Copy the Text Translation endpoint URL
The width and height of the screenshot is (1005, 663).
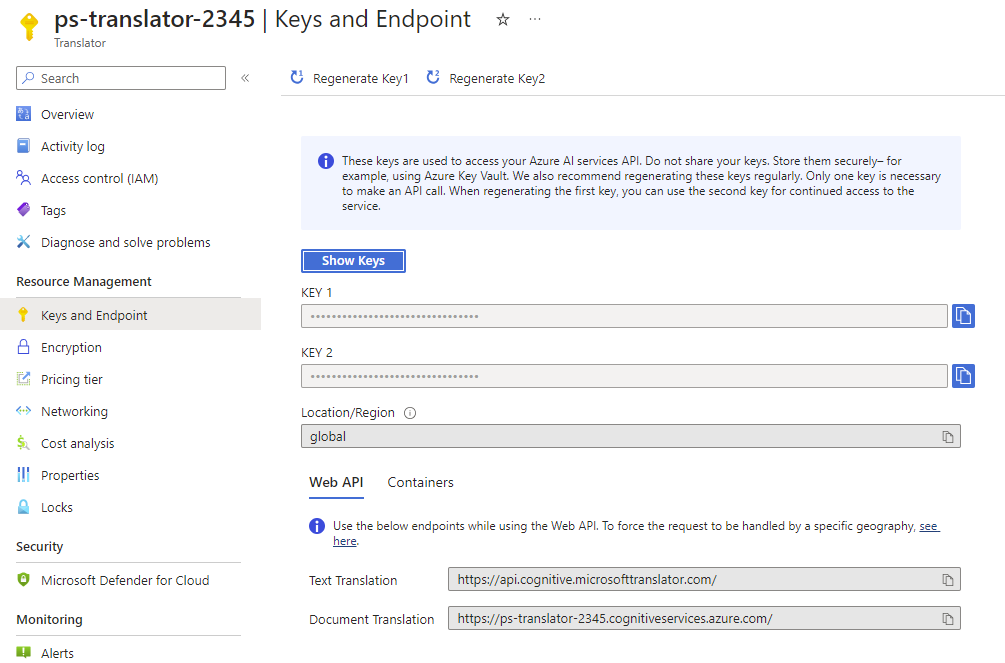pos(947,580)
